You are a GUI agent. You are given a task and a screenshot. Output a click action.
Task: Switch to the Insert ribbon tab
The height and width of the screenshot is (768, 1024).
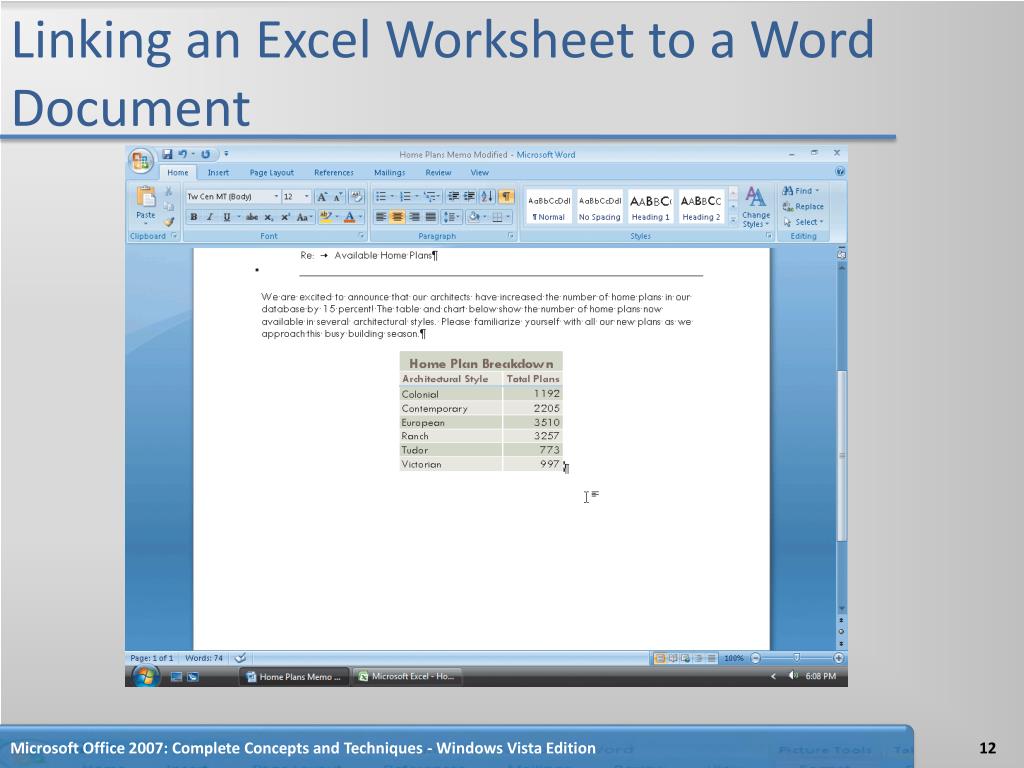(218, 172)
